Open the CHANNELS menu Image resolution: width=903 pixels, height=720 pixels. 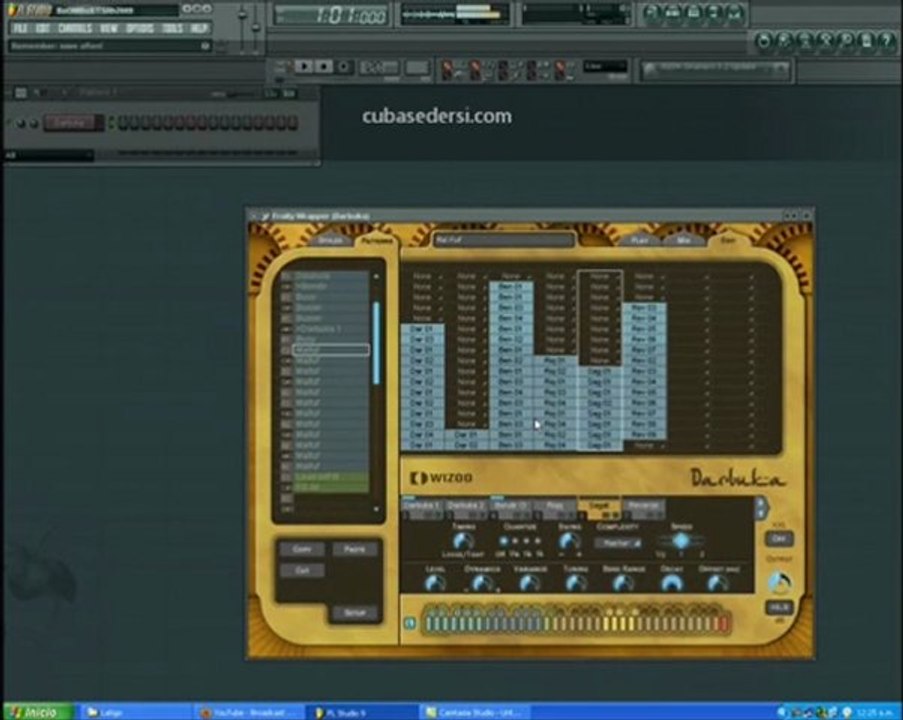[x=75, y=28]
